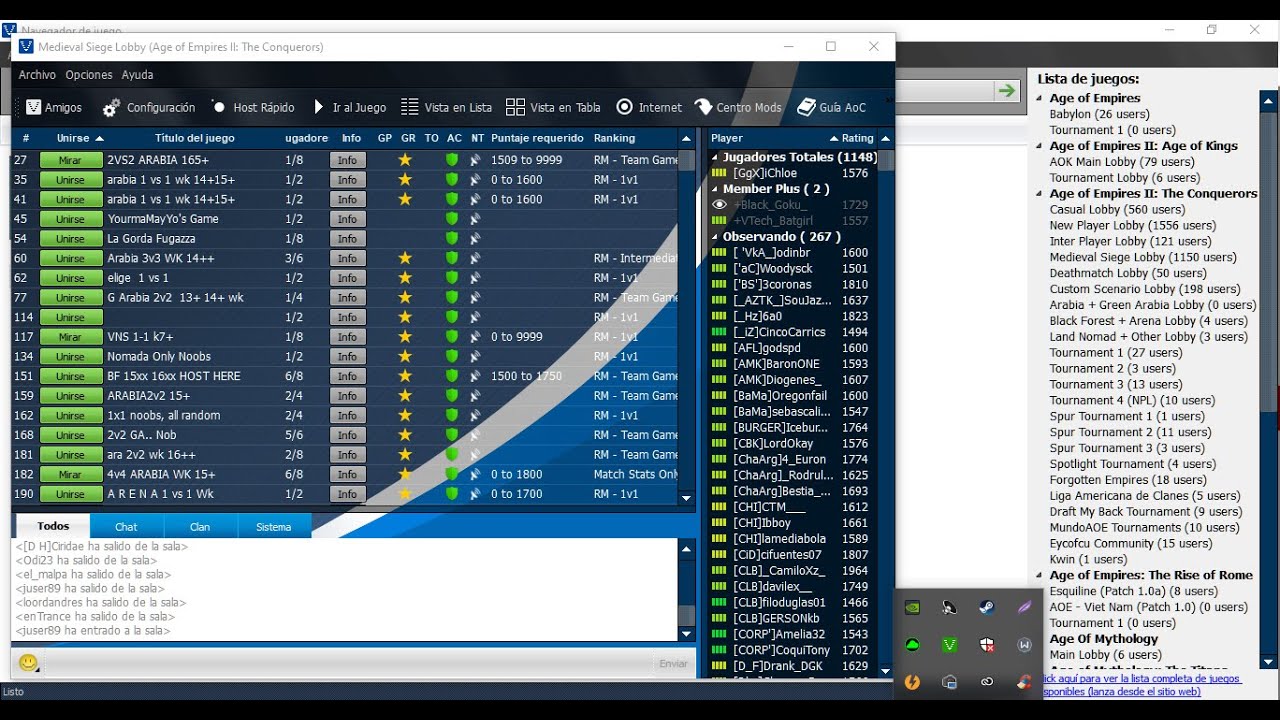The width and height of the screenshot is (1280, 720).
Task: Collapse the Jugadores Totales group
Action: 715,158
